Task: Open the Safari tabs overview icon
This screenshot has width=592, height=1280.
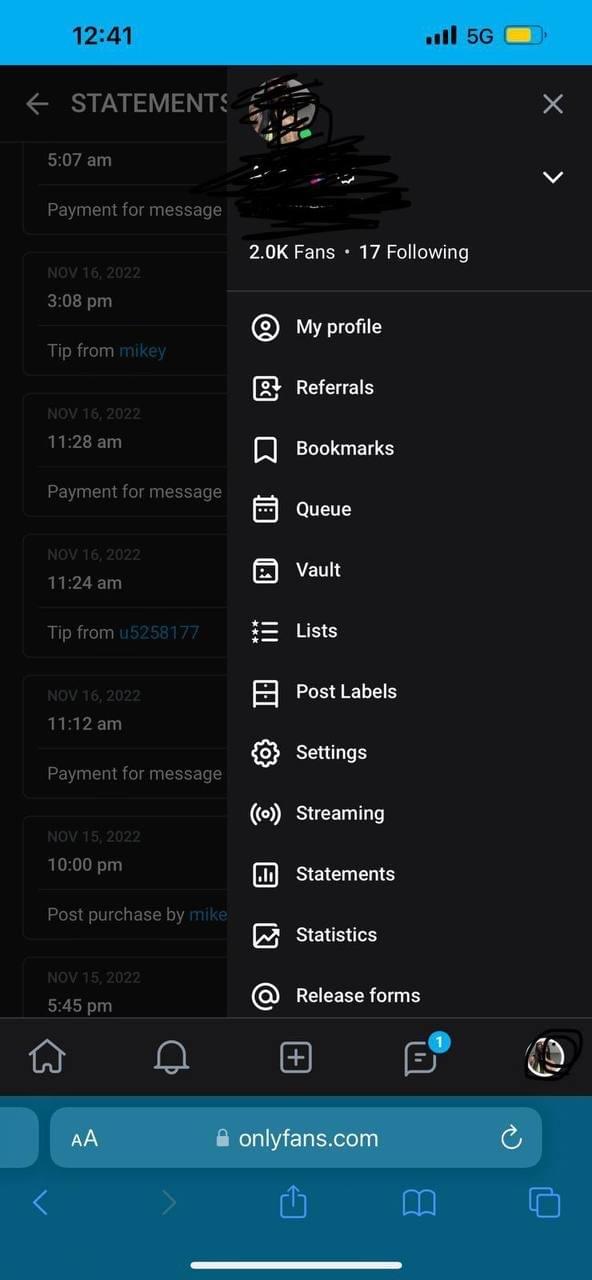Action: [544, 1201]
